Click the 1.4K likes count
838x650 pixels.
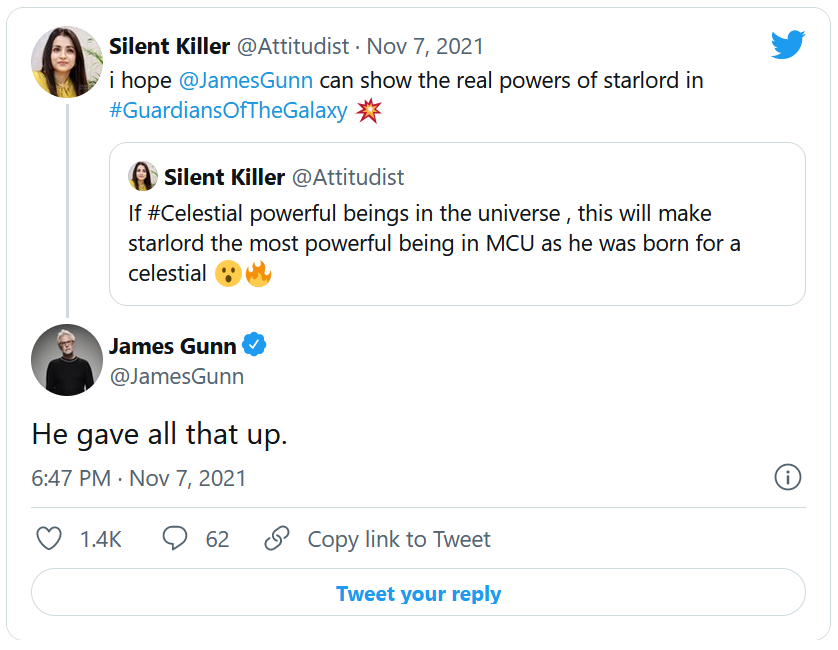point(101,539)
